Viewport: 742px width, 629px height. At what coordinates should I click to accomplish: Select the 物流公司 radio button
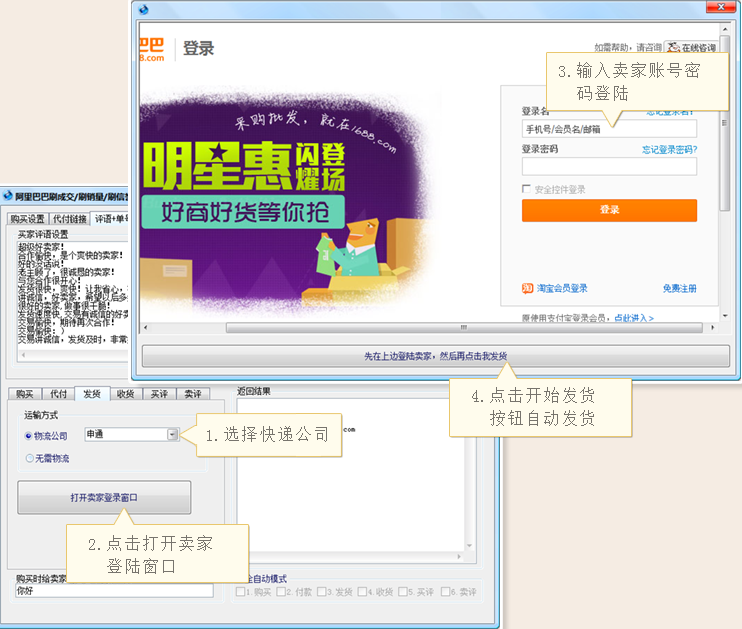(x=28, y=436)
